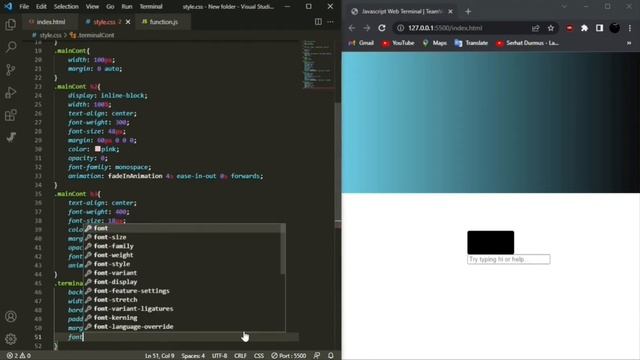Click errors and warnings status indicator
The height and width of the screenshot is (360, 640).
(19, 356)
